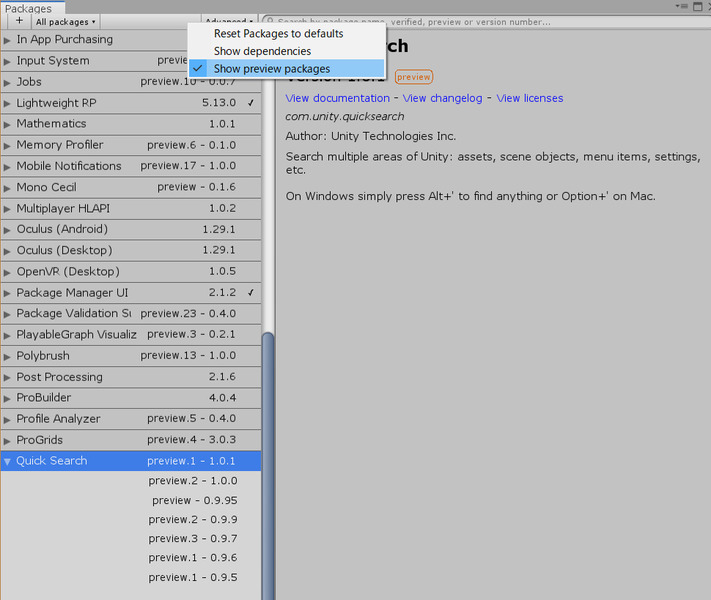Maximize the Packages window
711x600 pixels.
697,6
